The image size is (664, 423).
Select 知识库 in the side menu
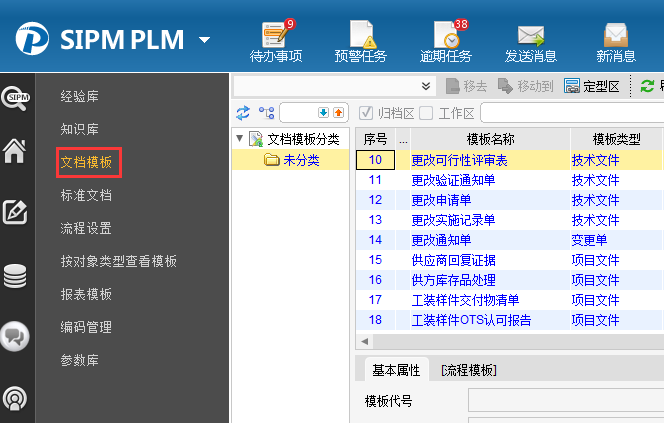(80, 129)
